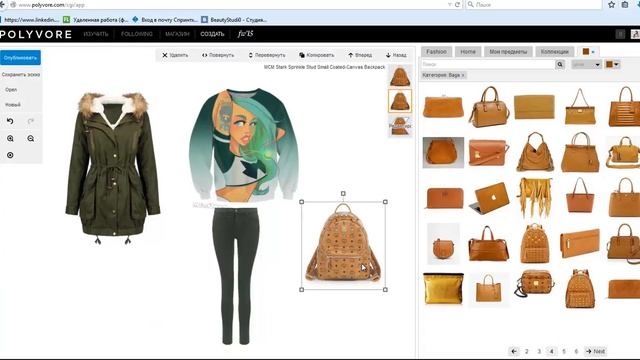The image size is (640, 360).
Task: Click the undo arrow icon
Action: click(x=10, y=121)
